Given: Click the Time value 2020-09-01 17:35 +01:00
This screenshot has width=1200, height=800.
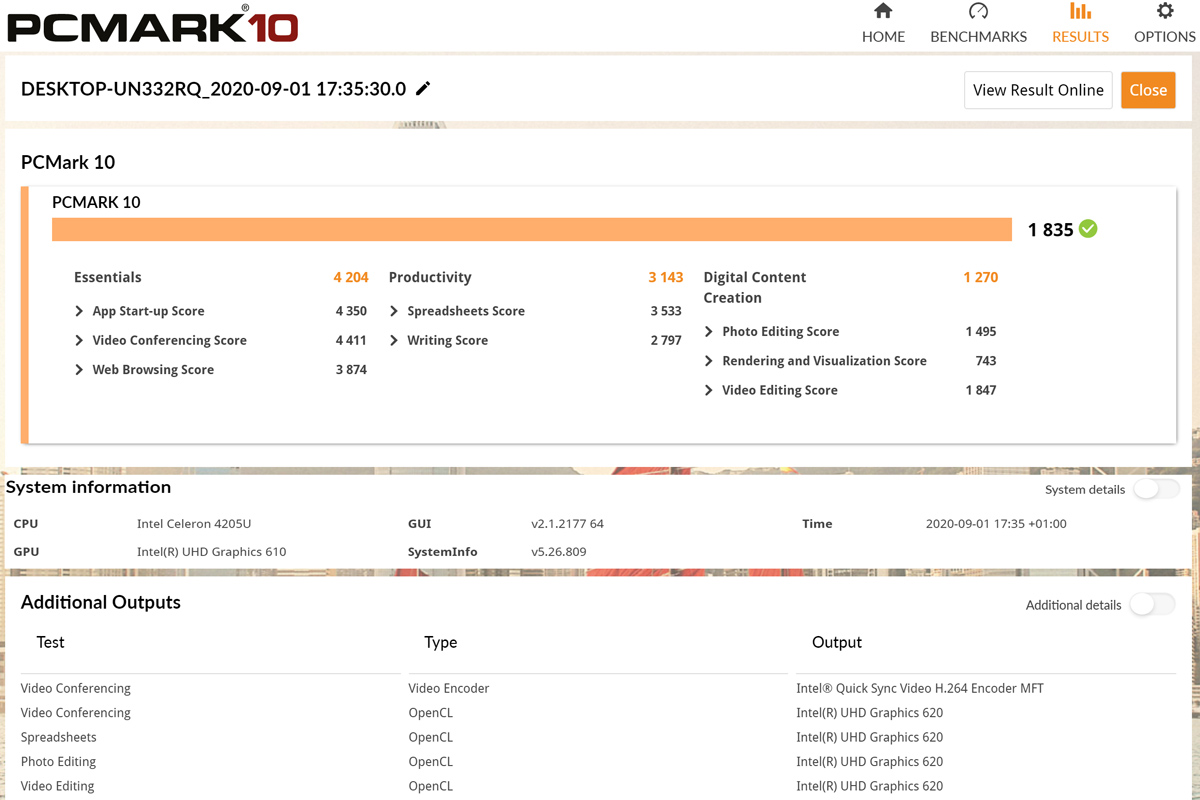Looking at the screenshot, I should click(x=996, y=523).
